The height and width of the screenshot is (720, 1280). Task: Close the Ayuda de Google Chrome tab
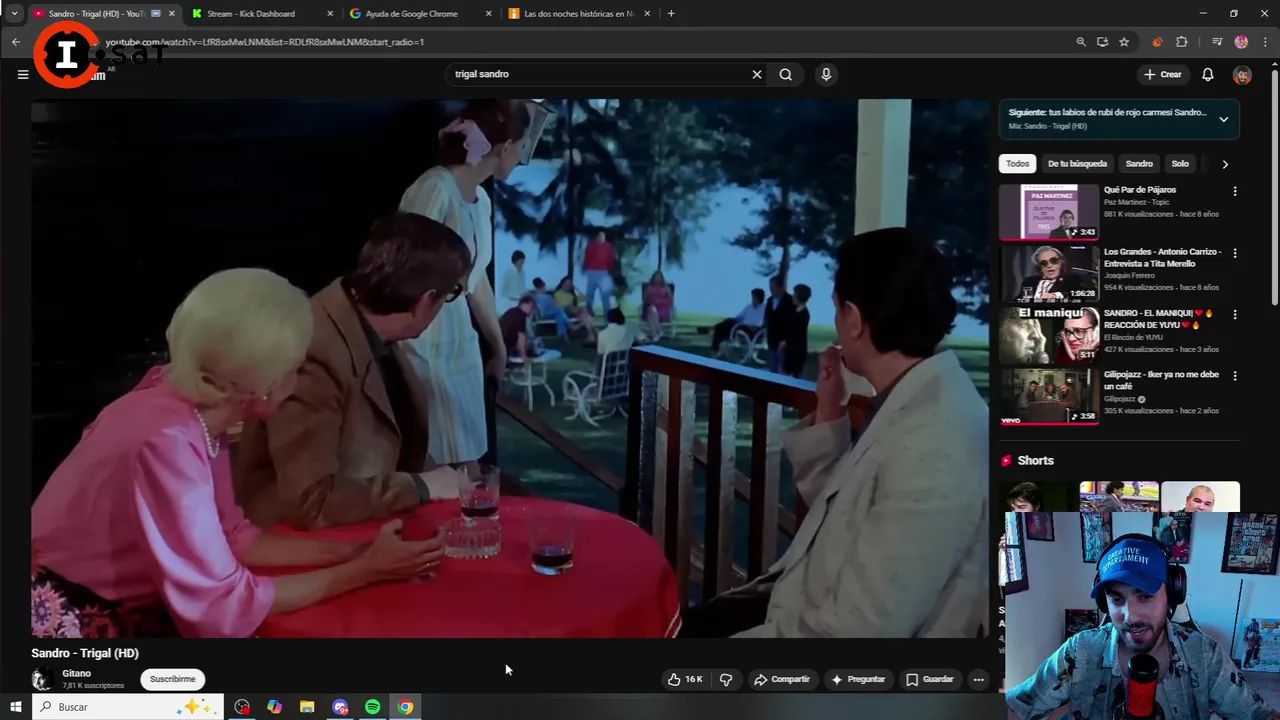[x=489, y=14]
